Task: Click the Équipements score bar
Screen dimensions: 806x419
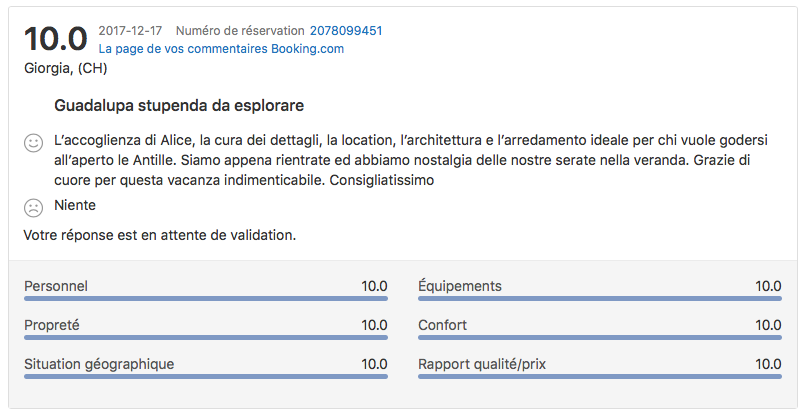Action: pos(599,298)
